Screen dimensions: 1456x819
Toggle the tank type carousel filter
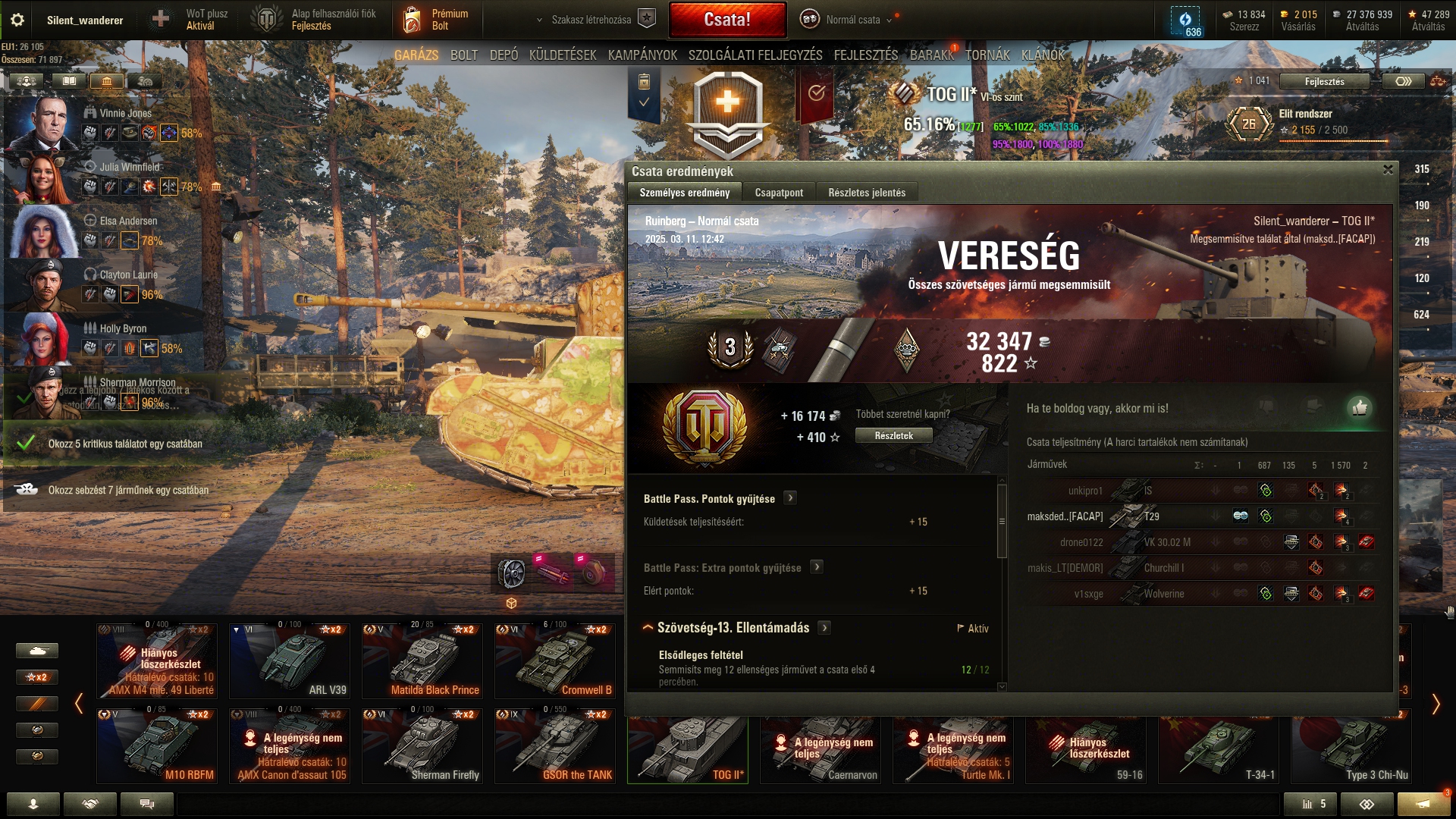[x=36, y=651]
